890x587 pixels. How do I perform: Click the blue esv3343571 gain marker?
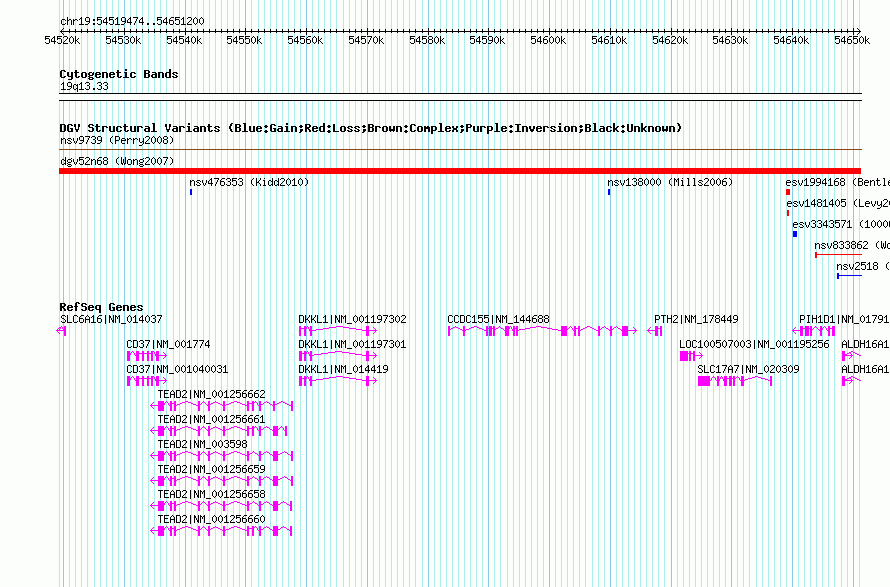coord(795,234)
